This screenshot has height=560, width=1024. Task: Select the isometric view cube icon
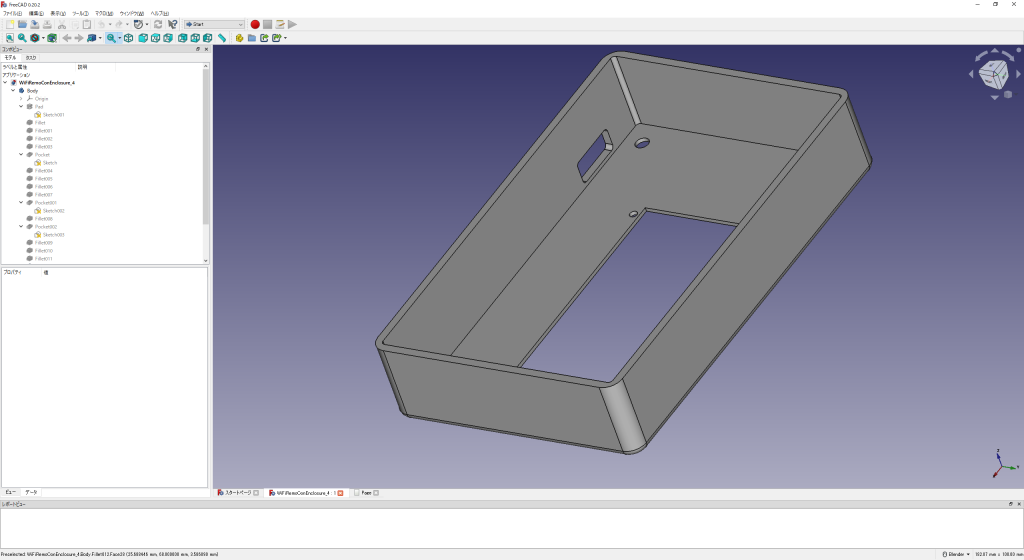point(128,38)
